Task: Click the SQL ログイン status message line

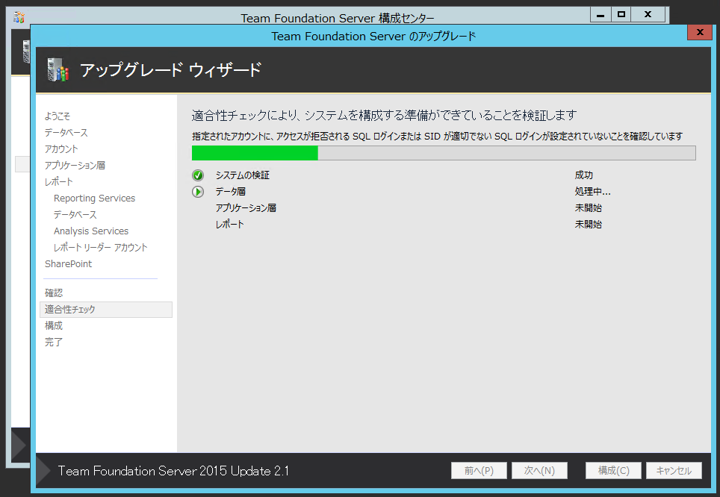Action: 437,136
